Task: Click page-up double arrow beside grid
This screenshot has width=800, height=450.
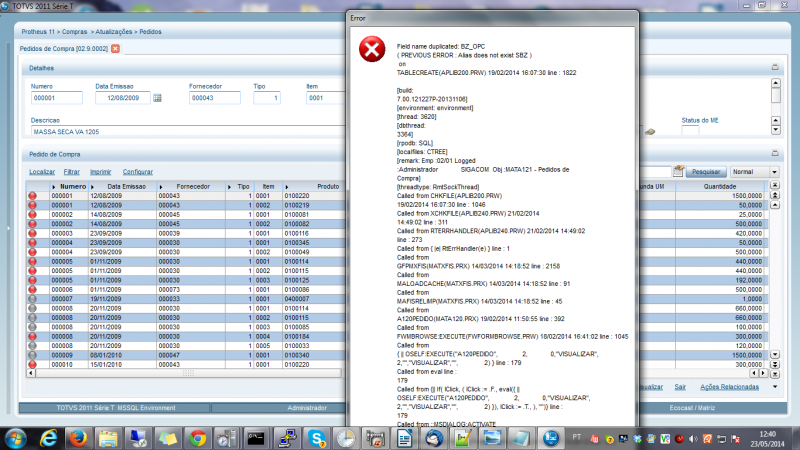Action: click(x=775, y=195)
